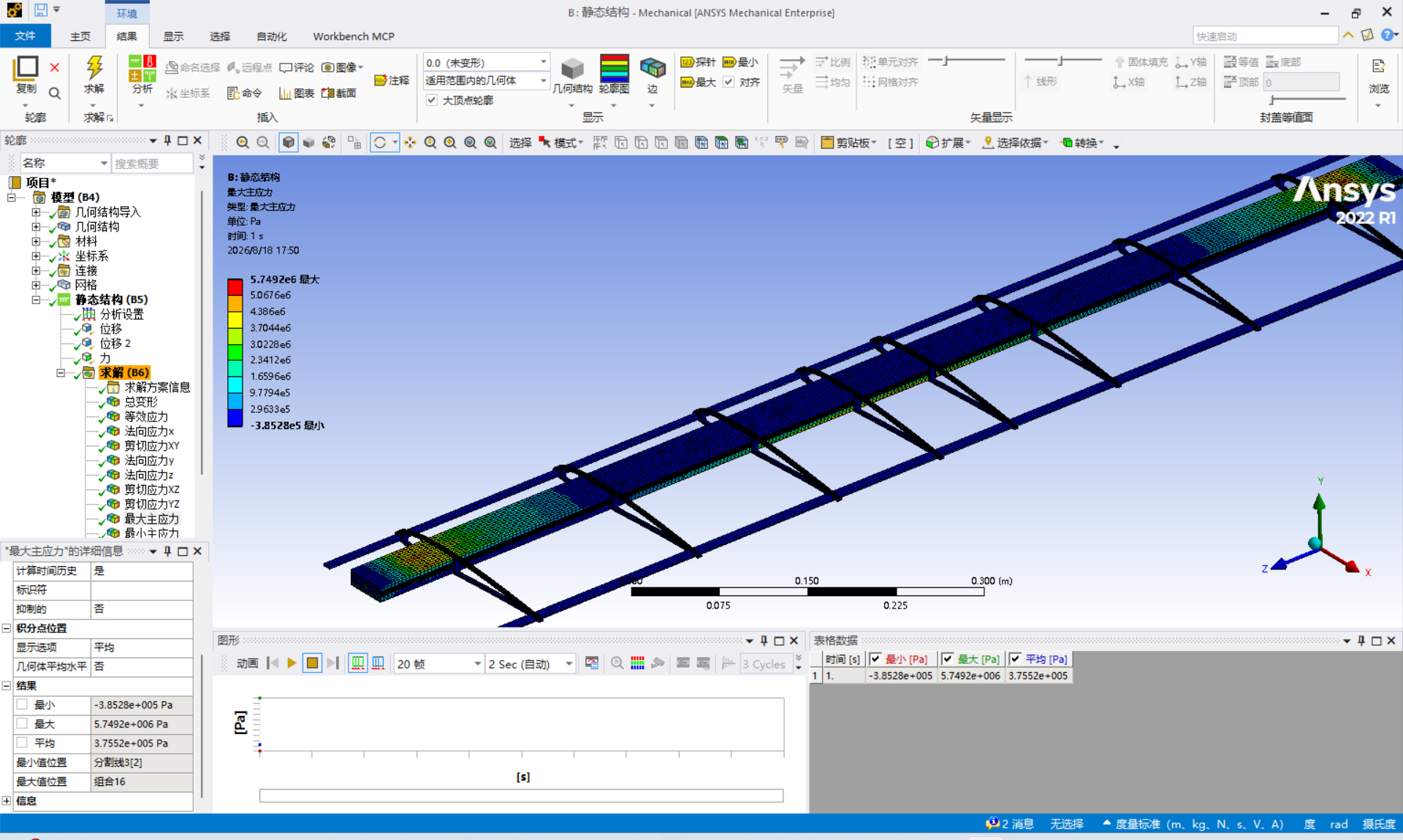Toggle the 最小 result checkbox in details
Screen dimensions: 1403x840
click(22, 705)
